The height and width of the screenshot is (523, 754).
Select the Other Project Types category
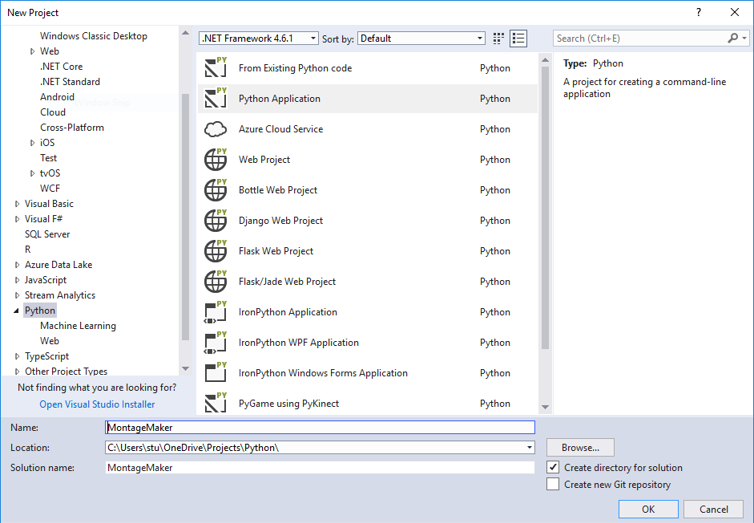click(66, 371)
